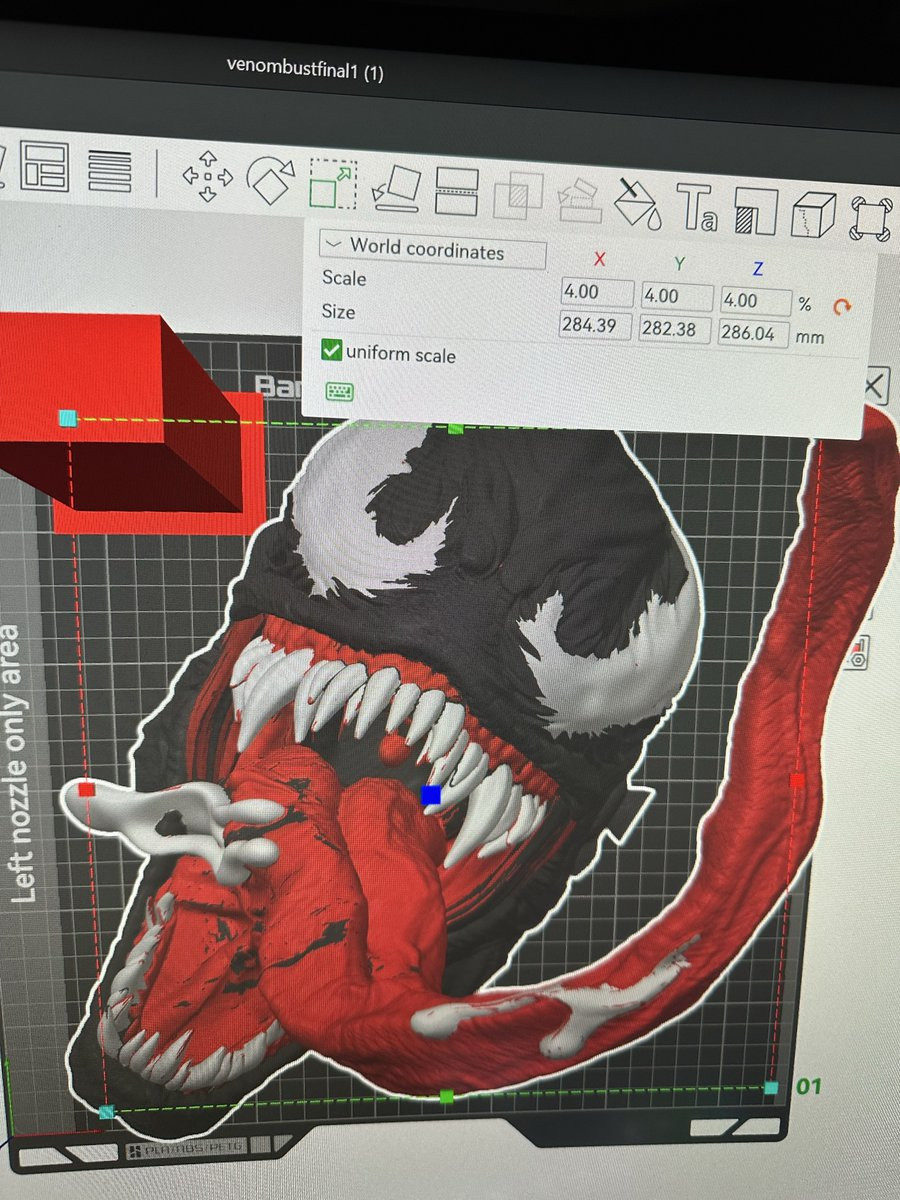The image size is (900, 1200).
Task: Expand the World coordinates dropdown
Action: (x=433, y=248)
